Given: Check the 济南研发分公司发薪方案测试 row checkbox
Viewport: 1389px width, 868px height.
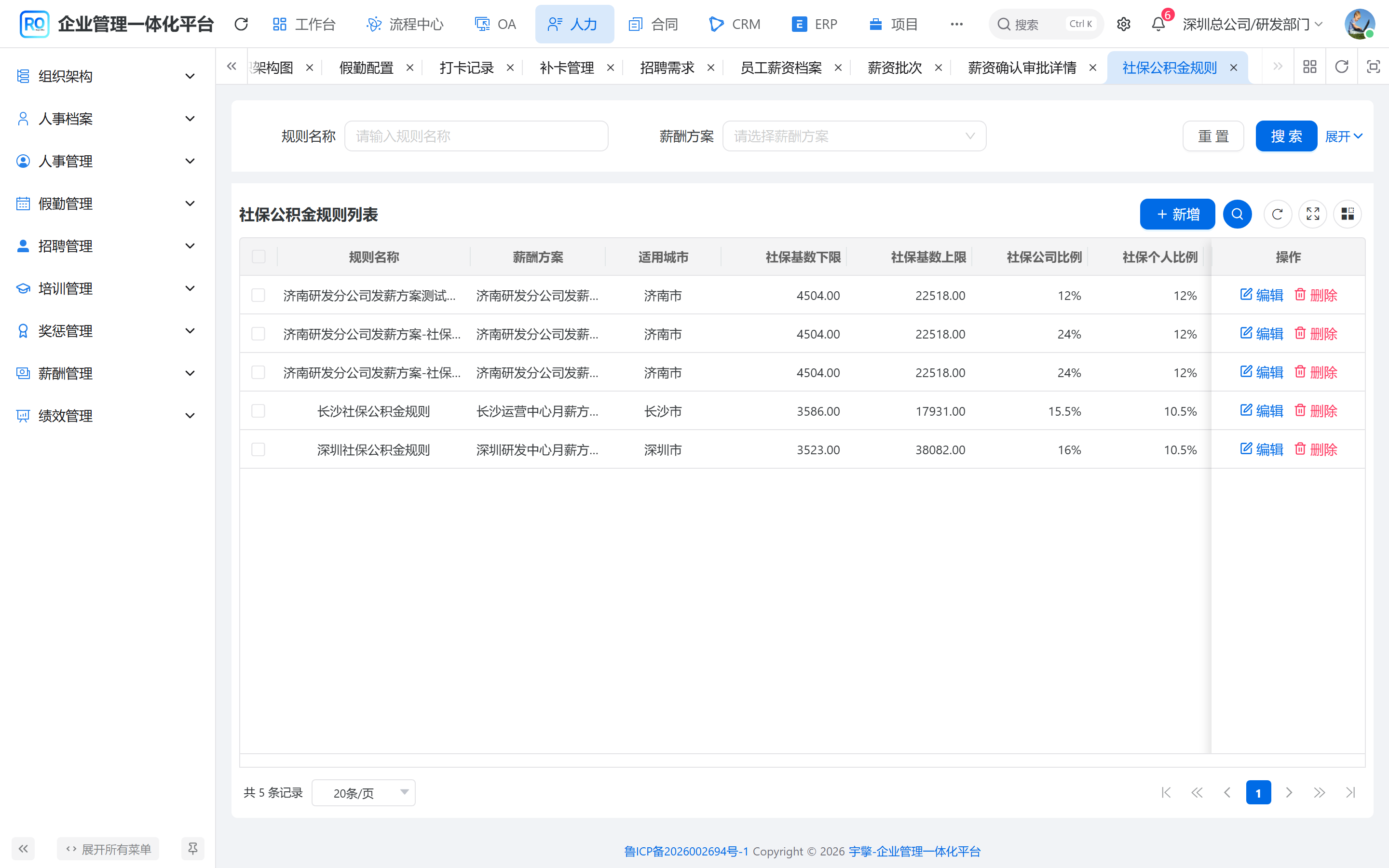Looking at the screenshot, I should [259, 295].
